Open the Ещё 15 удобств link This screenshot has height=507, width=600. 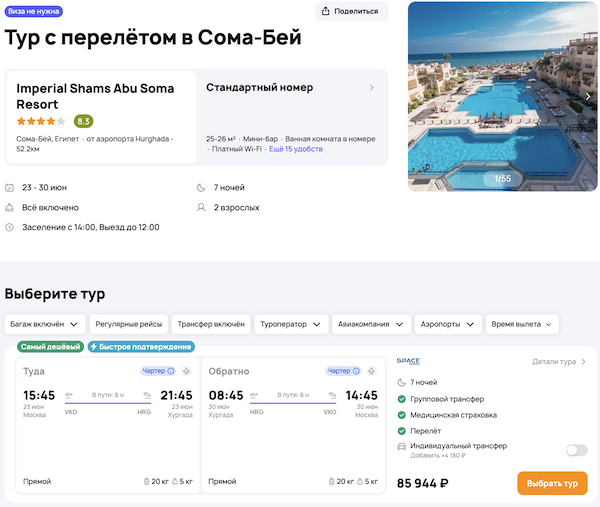pyautogui.click(x=295, y=149)
